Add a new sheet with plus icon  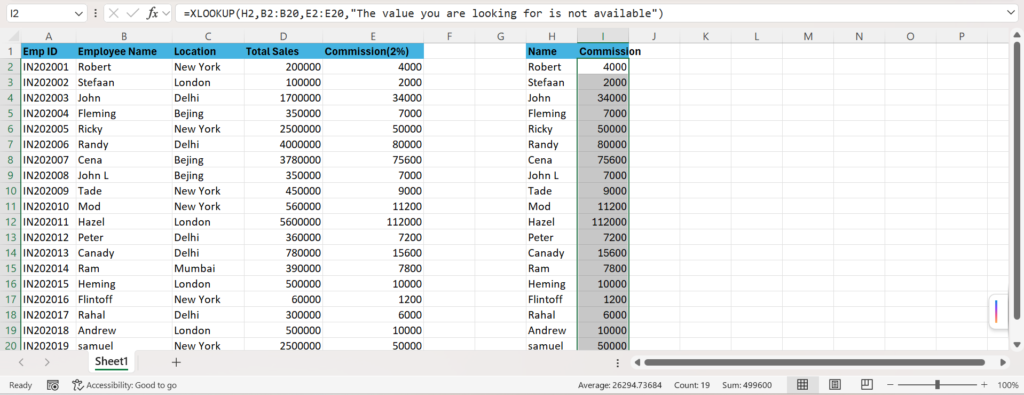(176, 362)
